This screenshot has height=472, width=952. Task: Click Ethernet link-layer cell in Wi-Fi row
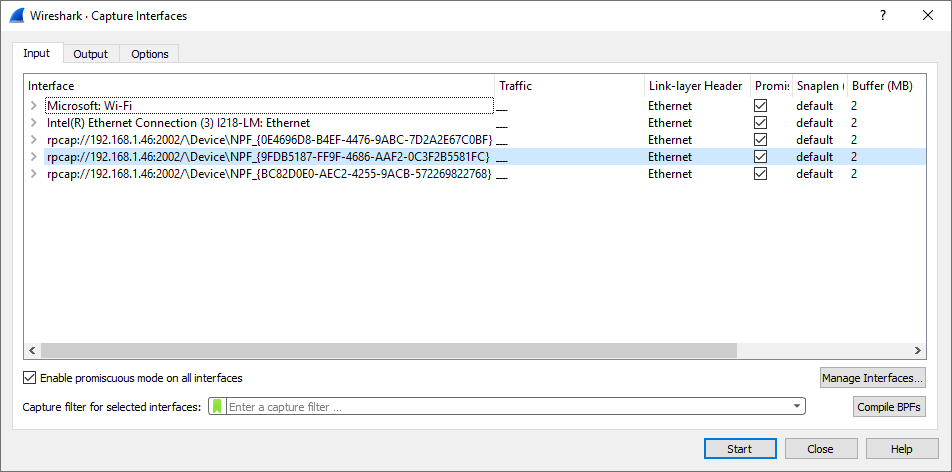click(670, 106)
